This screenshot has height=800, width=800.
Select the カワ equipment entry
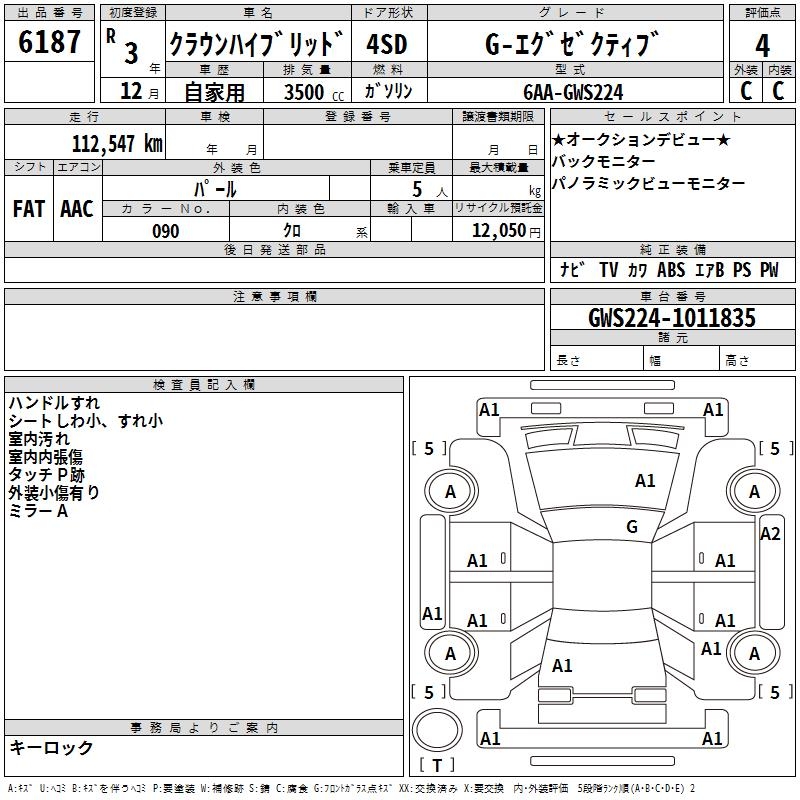[637, 269]
